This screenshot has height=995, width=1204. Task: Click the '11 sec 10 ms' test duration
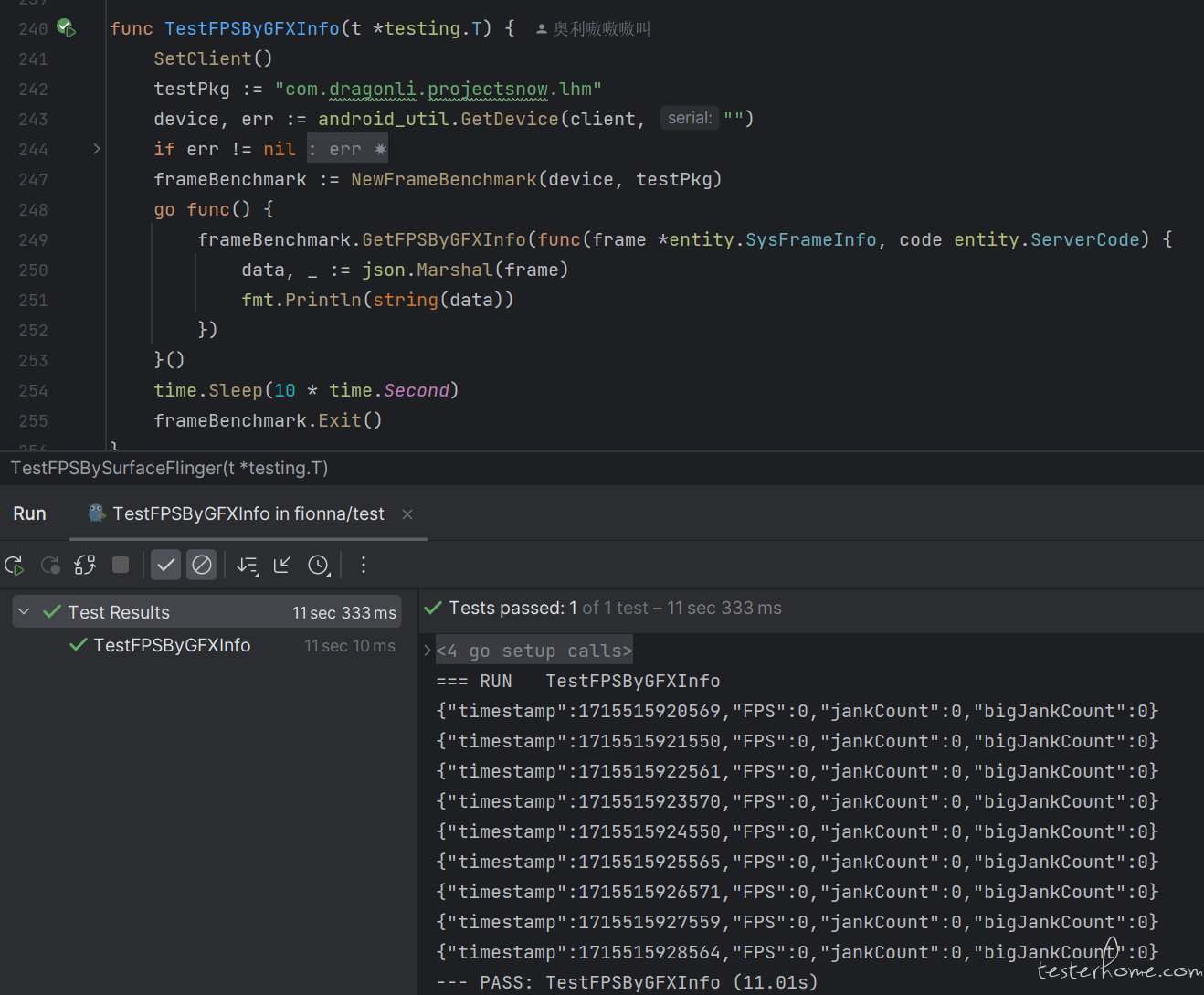tap(350, 646)
